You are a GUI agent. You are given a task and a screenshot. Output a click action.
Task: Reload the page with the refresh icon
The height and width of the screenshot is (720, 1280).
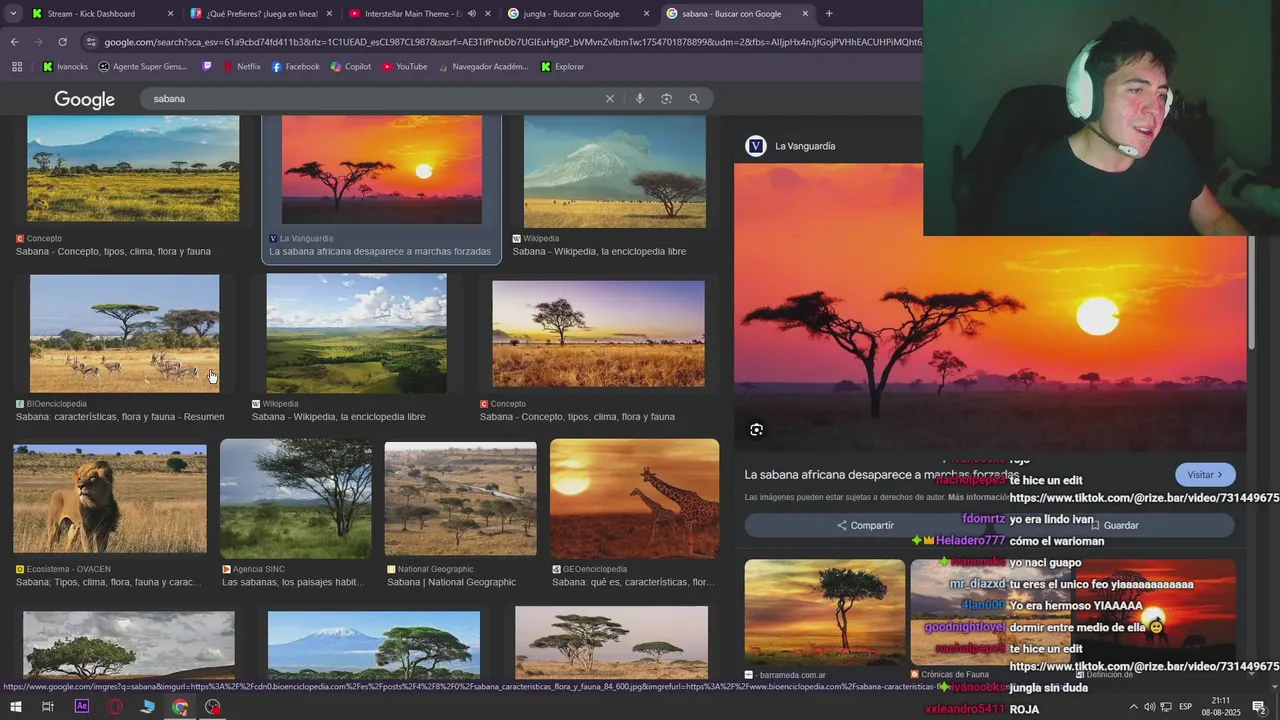point(62,42)
